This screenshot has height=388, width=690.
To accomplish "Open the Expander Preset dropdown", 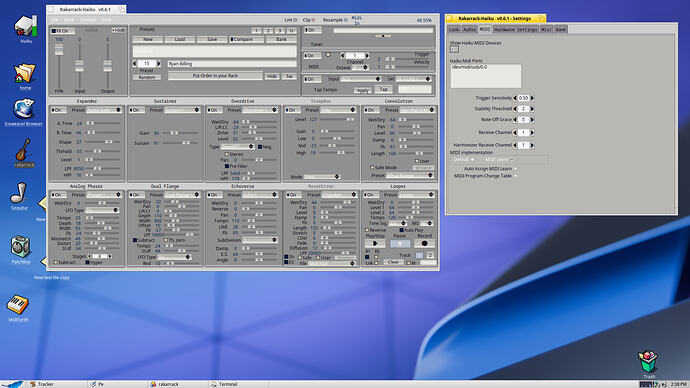I will (x=103, y=110).
